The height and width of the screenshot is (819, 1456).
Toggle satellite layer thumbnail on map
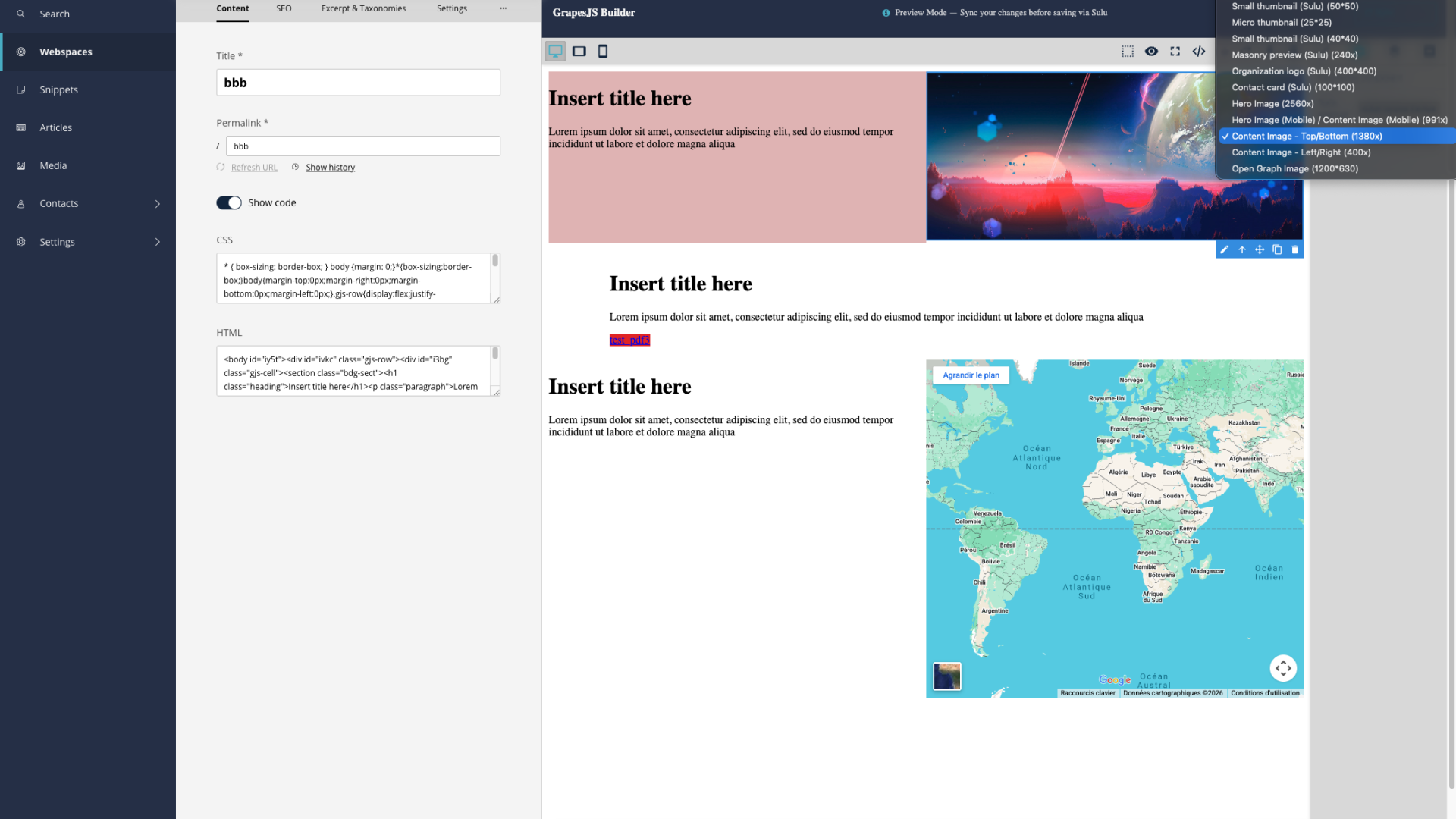(x=947, y=676)
